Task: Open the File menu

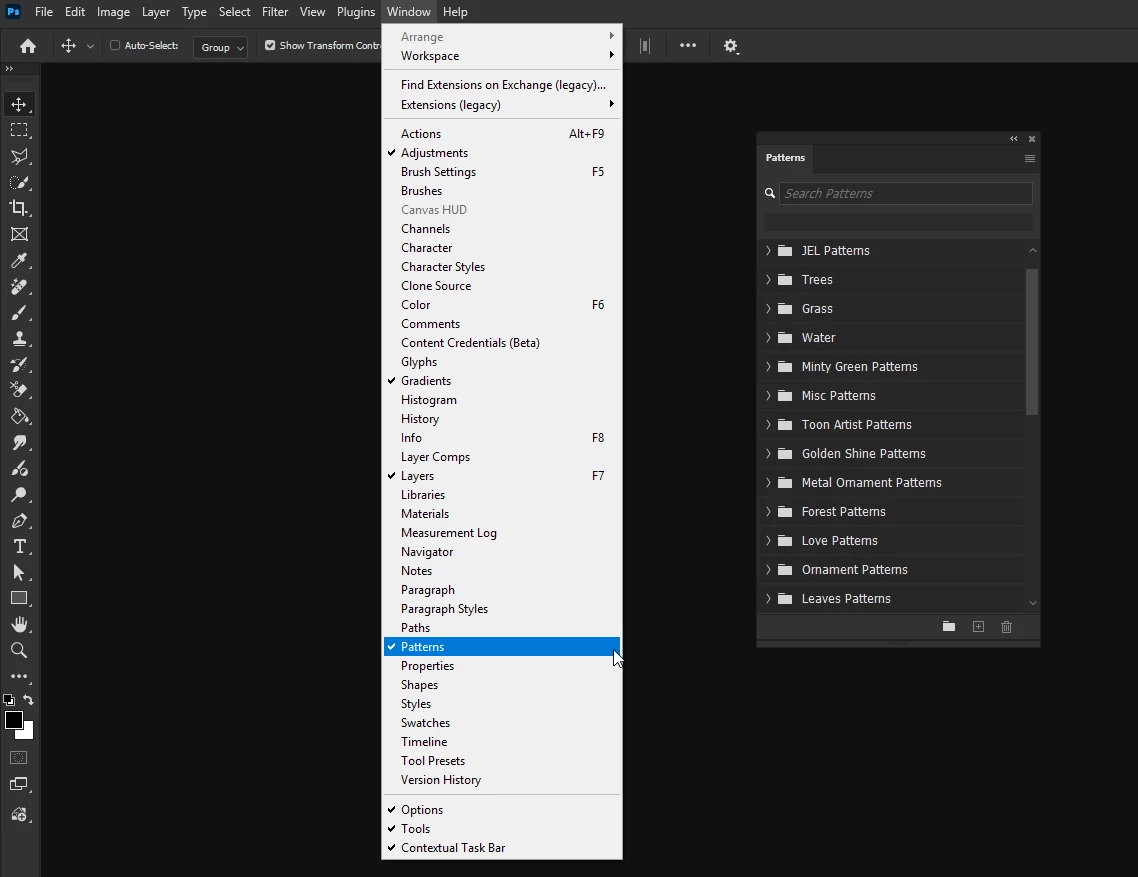Action: click(44, 12)
